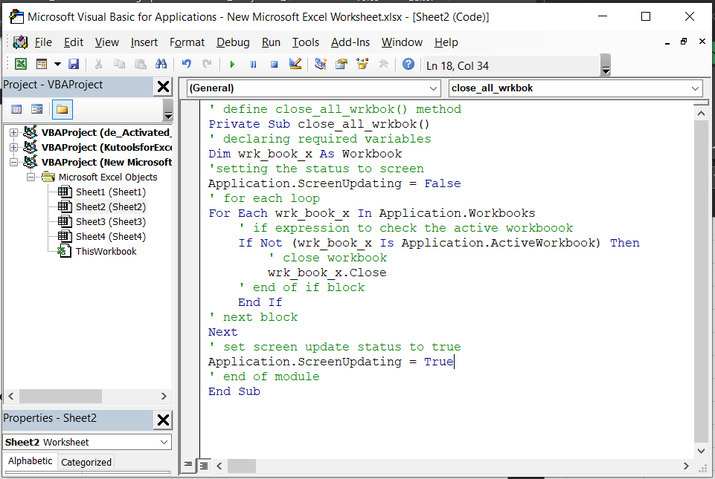Close the Properties pane with its X button
The image size is (715, 479).
point(163,419)
